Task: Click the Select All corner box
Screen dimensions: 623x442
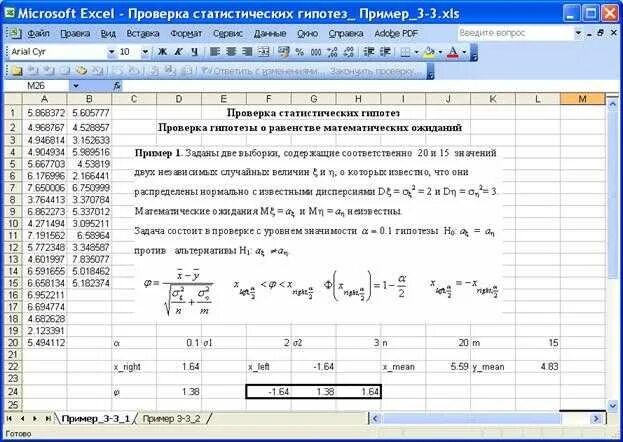Action: click(x=13, y=99)
